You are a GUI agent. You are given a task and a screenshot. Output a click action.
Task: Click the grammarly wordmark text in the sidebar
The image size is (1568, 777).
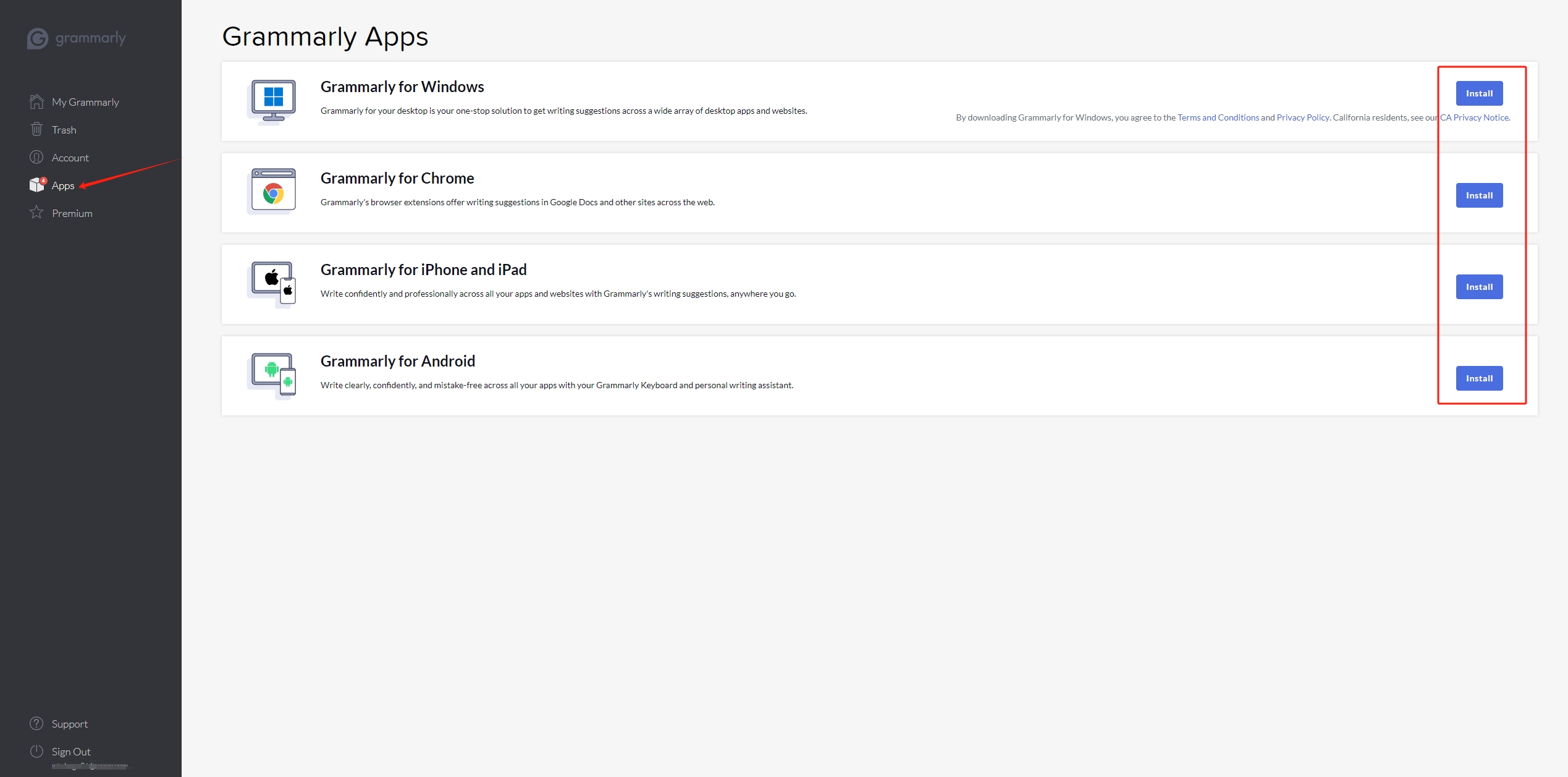(x=91, y=38)
